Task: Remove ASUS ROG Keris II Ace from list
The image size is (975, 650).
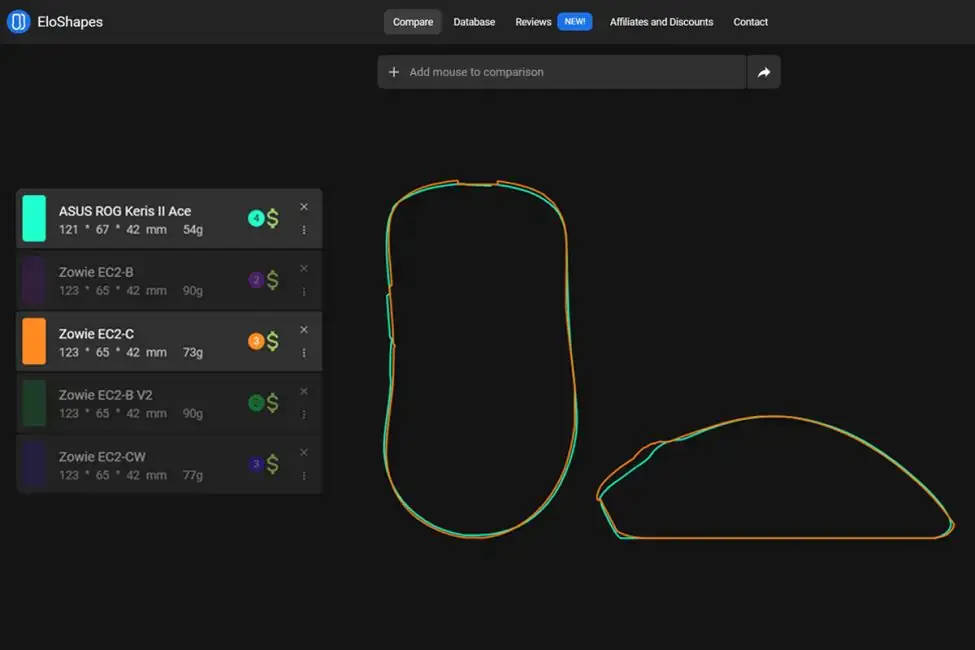Action: click(304, 207)
